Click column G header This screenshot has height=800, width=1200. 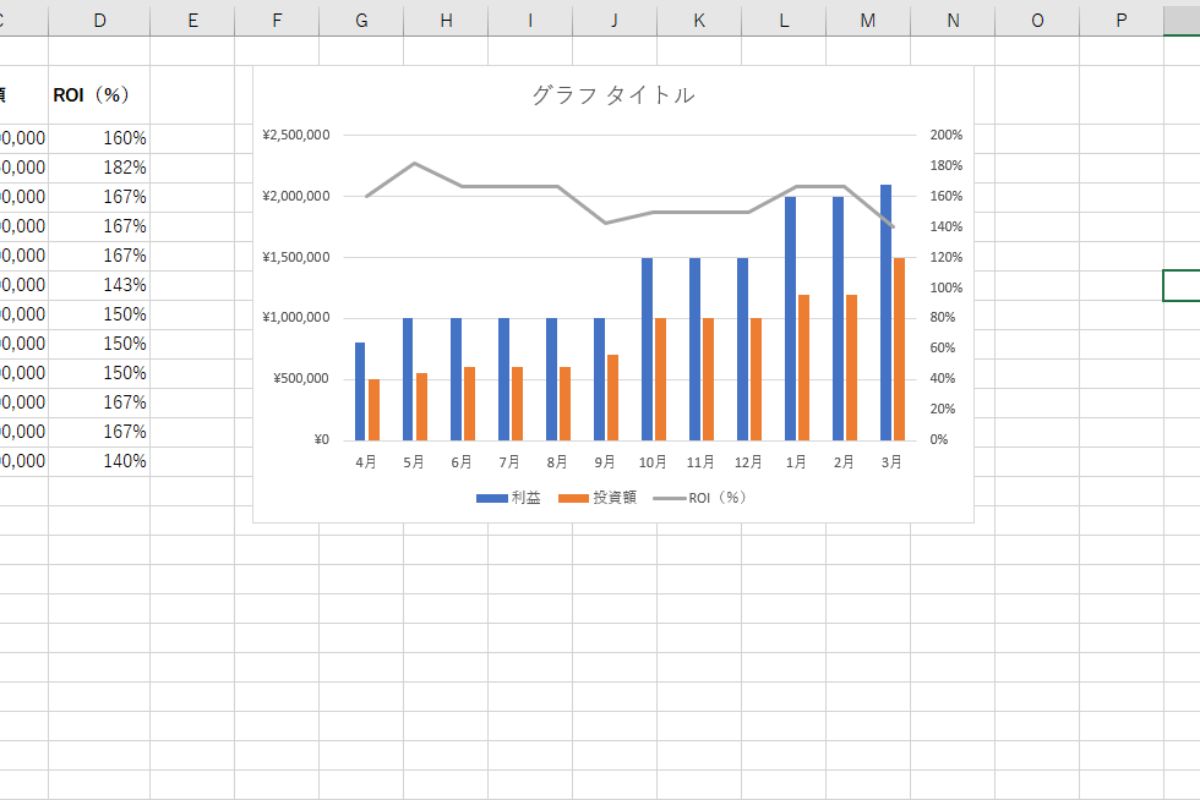tap(361, 20)
